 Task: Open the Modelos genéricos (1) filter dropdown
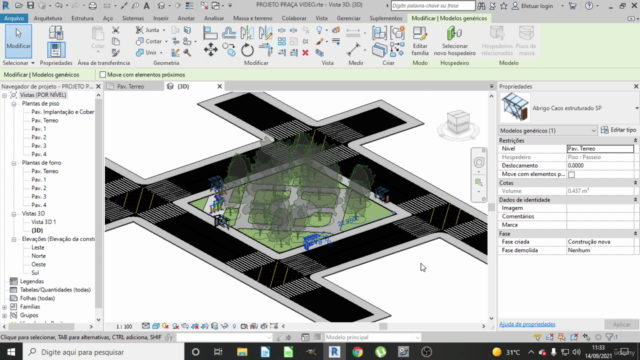pyautogui.click(x=548, y=131)
